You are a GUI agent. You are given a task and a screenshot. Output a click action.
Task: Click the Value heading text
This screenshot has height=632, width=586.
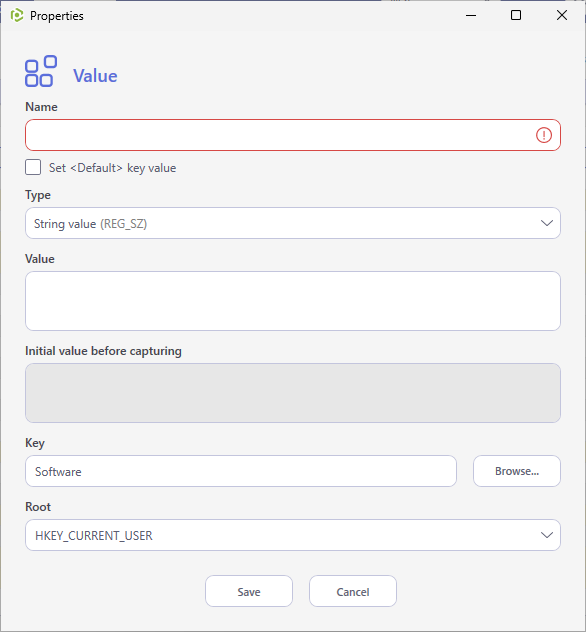point(95,76)
